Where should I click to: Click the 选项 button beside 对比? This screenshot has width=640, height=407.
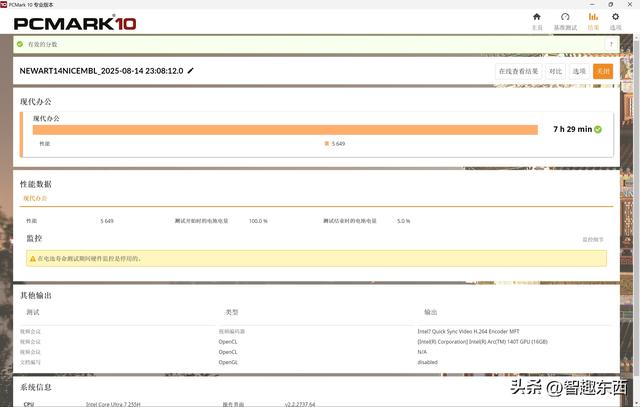click(x=579, y=71)
